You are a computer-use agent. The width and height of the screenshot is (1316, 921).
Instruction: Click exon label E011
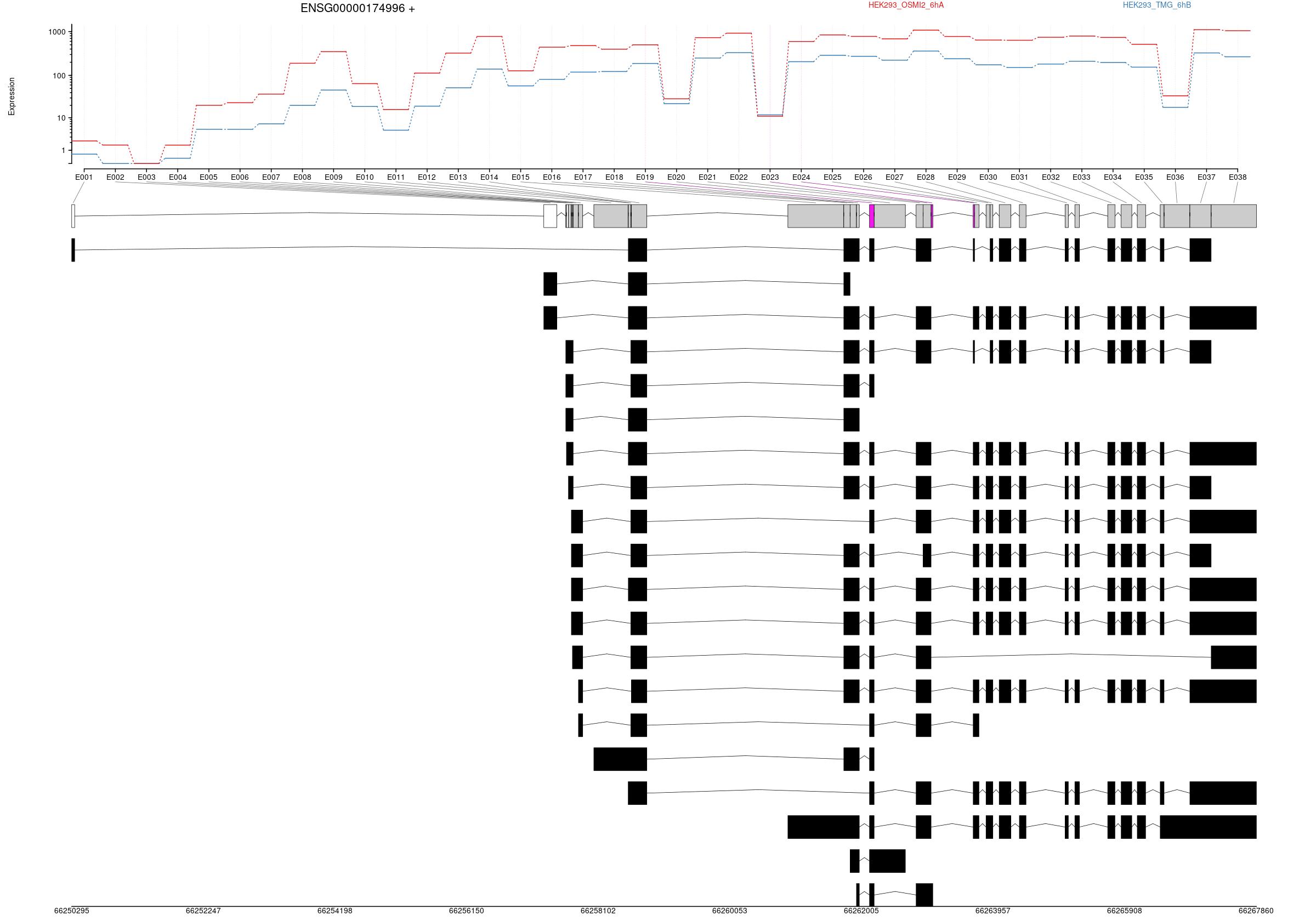point(395,177)
